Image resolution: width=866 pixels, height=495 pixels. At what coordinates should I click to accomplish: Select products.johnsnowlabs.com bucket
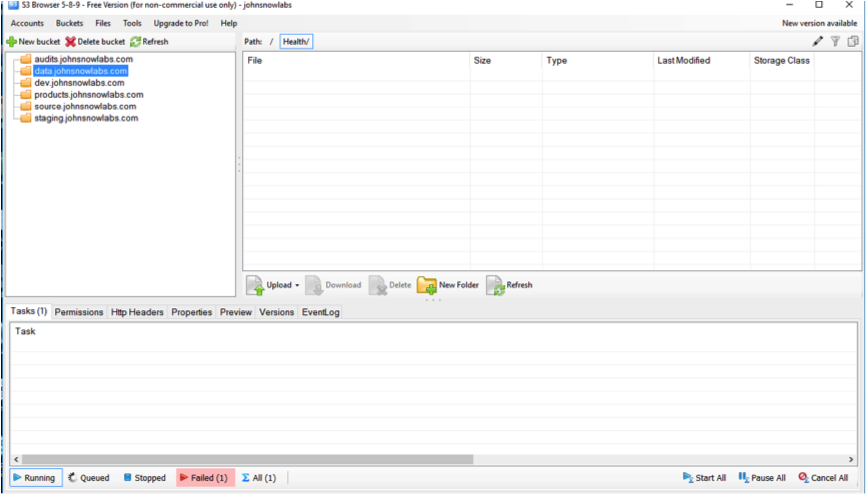(88, 94)
